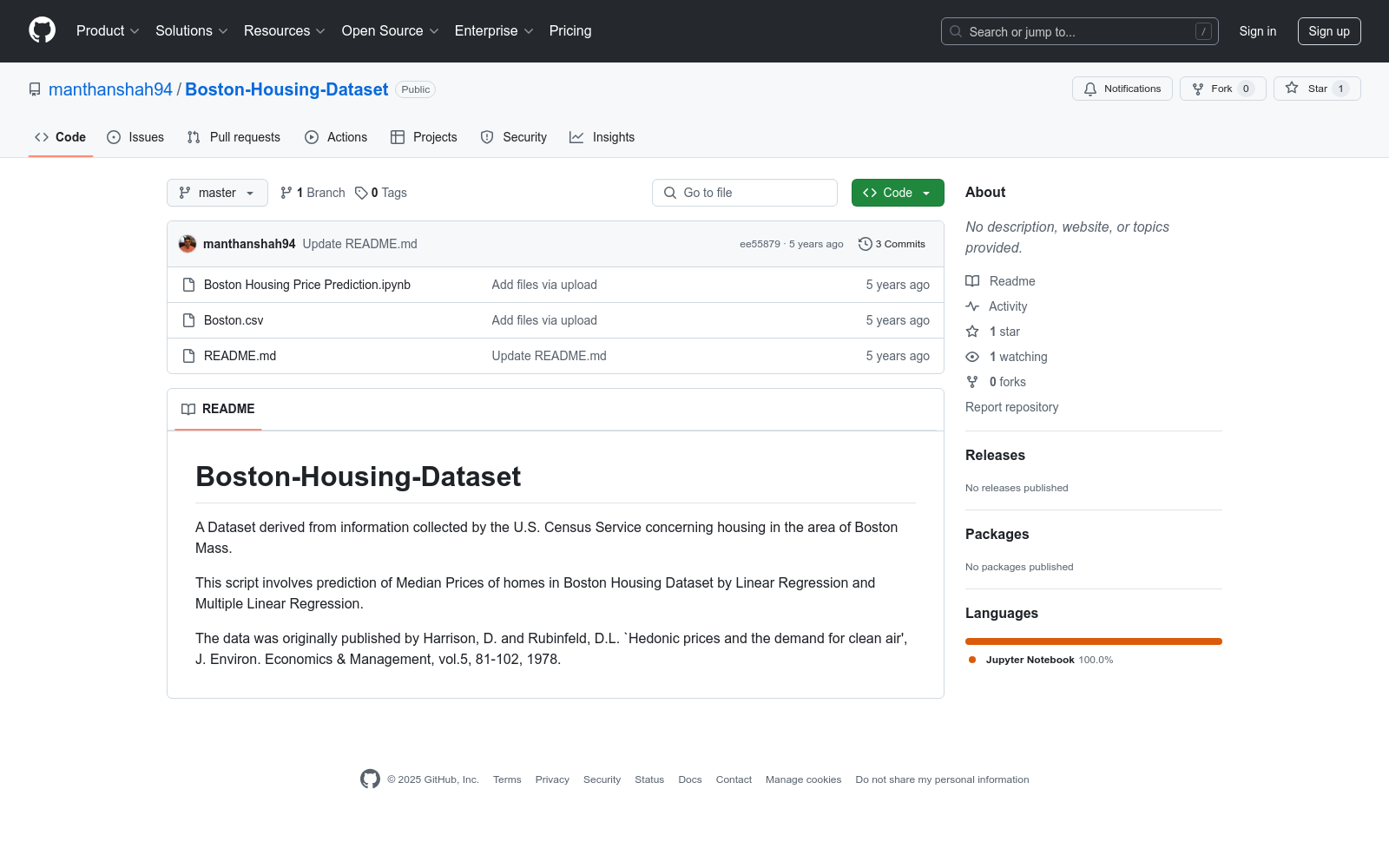The height and width of the screenshot is (868, 1389).
Task: Click the bell icon in Notifications button
Action: tap(1090, 89)
